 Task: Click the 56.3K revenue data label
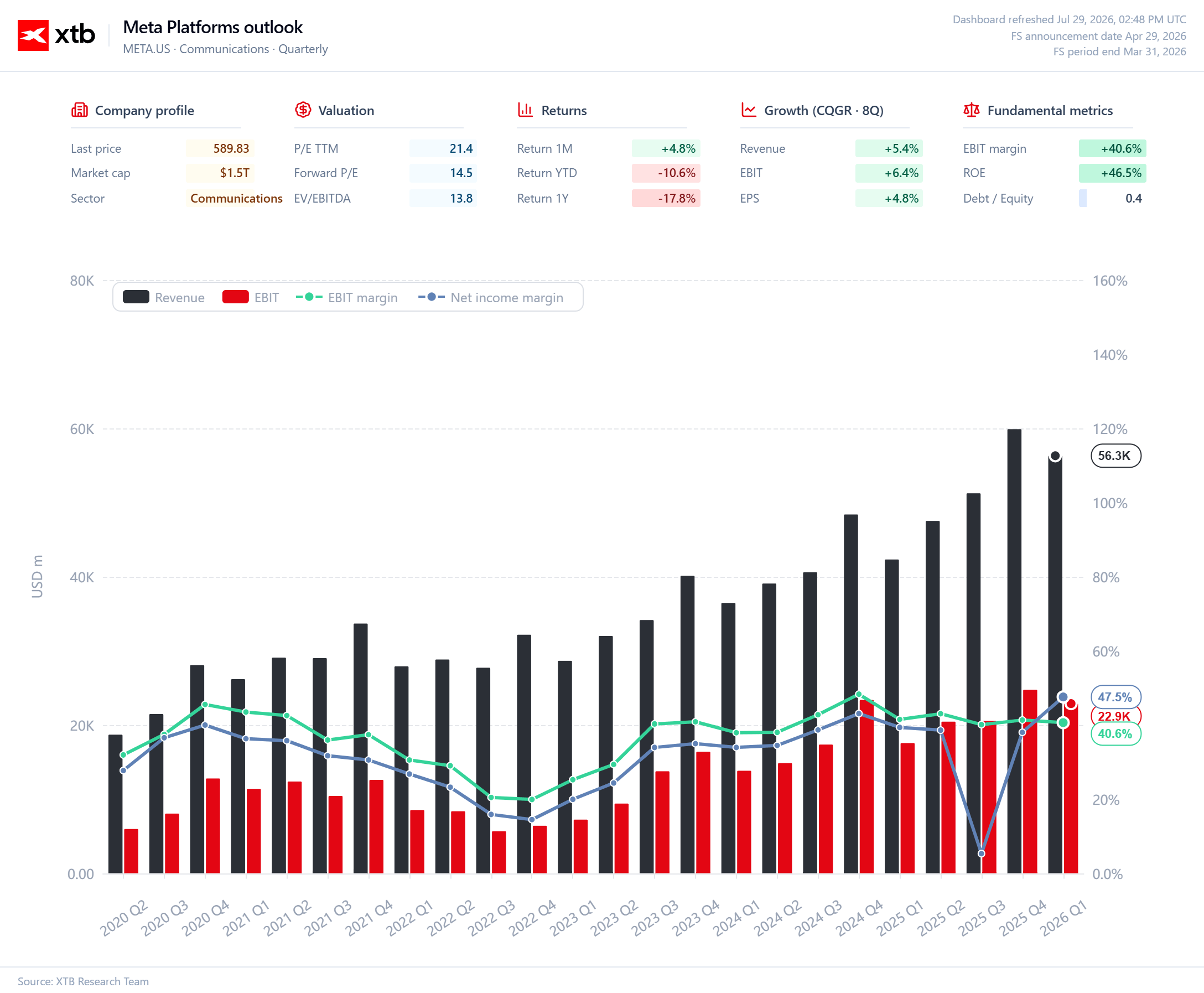[1115, 456]
